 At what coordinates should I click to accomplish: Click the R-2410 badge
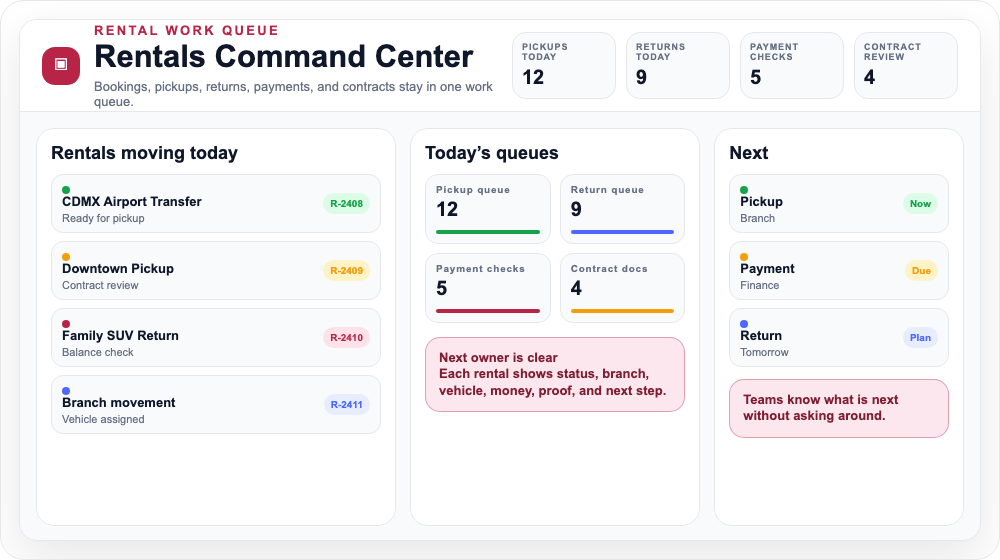tap(346, 337)
